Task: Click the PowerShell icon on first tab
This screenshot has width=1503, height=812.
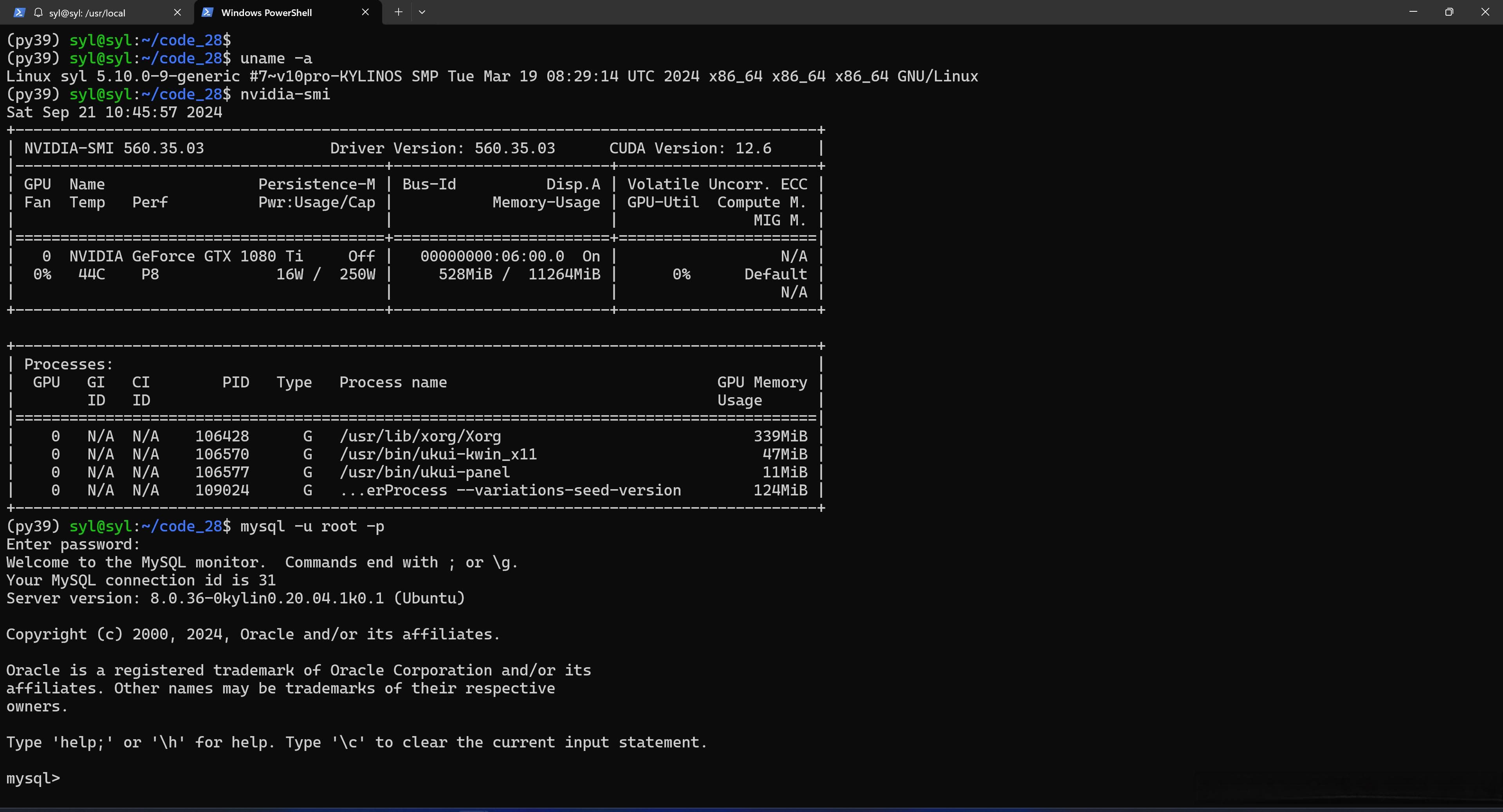Action: coord(19,12)
